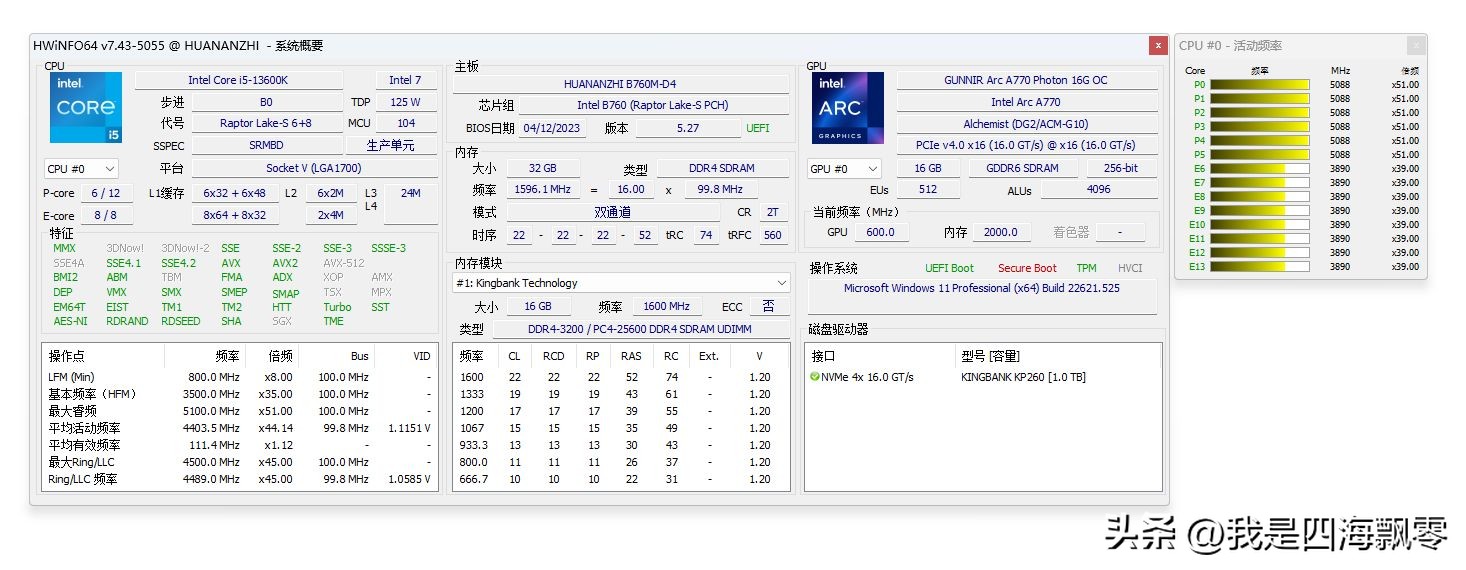Click the SRMBD SSPEC value
1466x570 pixels.
[266, 145]
